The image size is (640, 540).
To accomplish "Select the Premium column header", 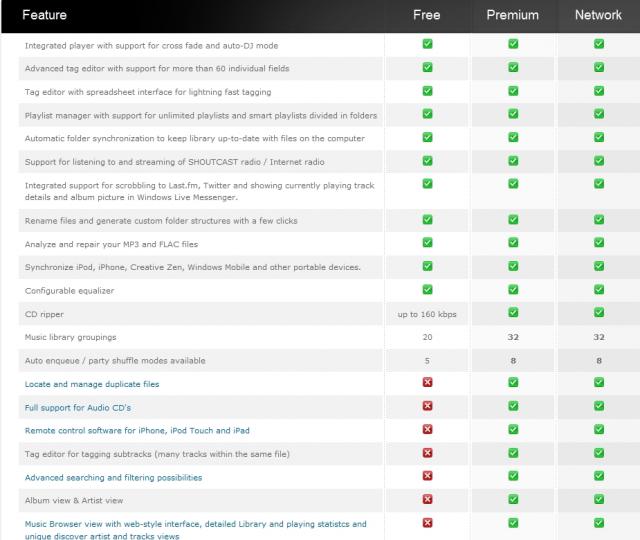I will tap(513, 15).
